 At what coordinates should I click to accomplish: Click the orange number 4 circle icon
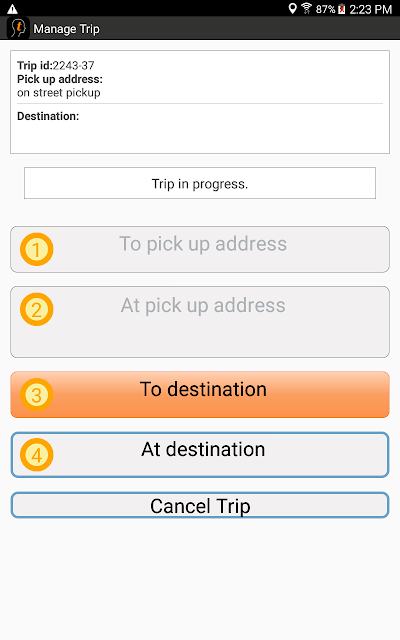pos(37,455)
